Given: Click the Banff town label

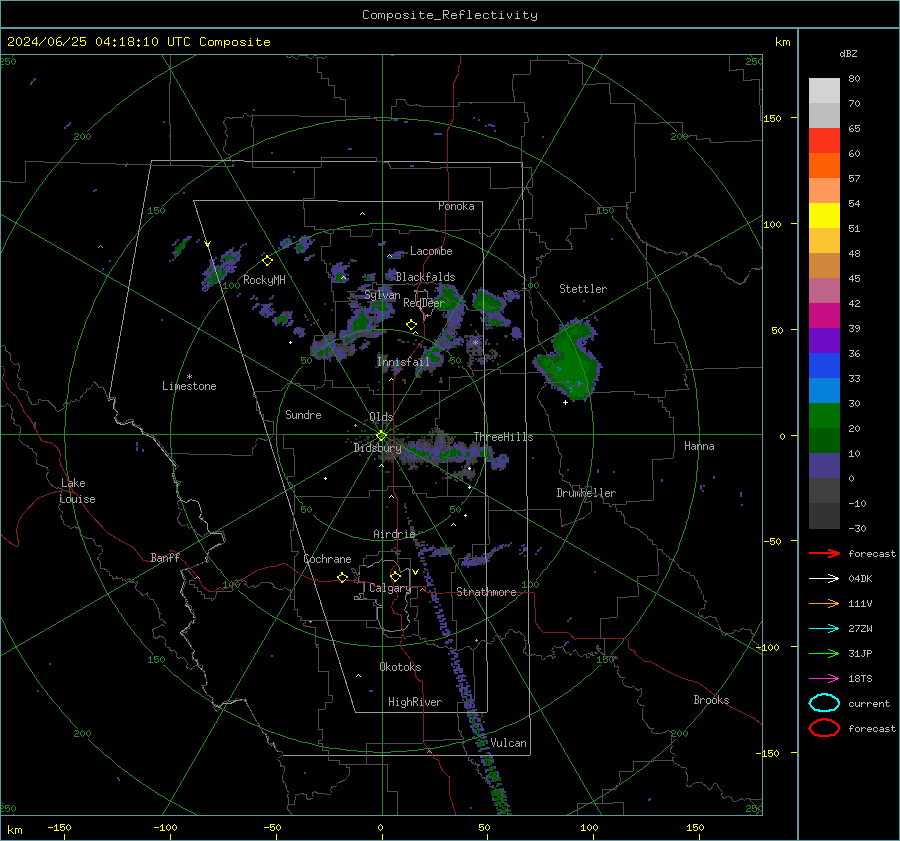Looking at the screenshot, I should 165,558.
